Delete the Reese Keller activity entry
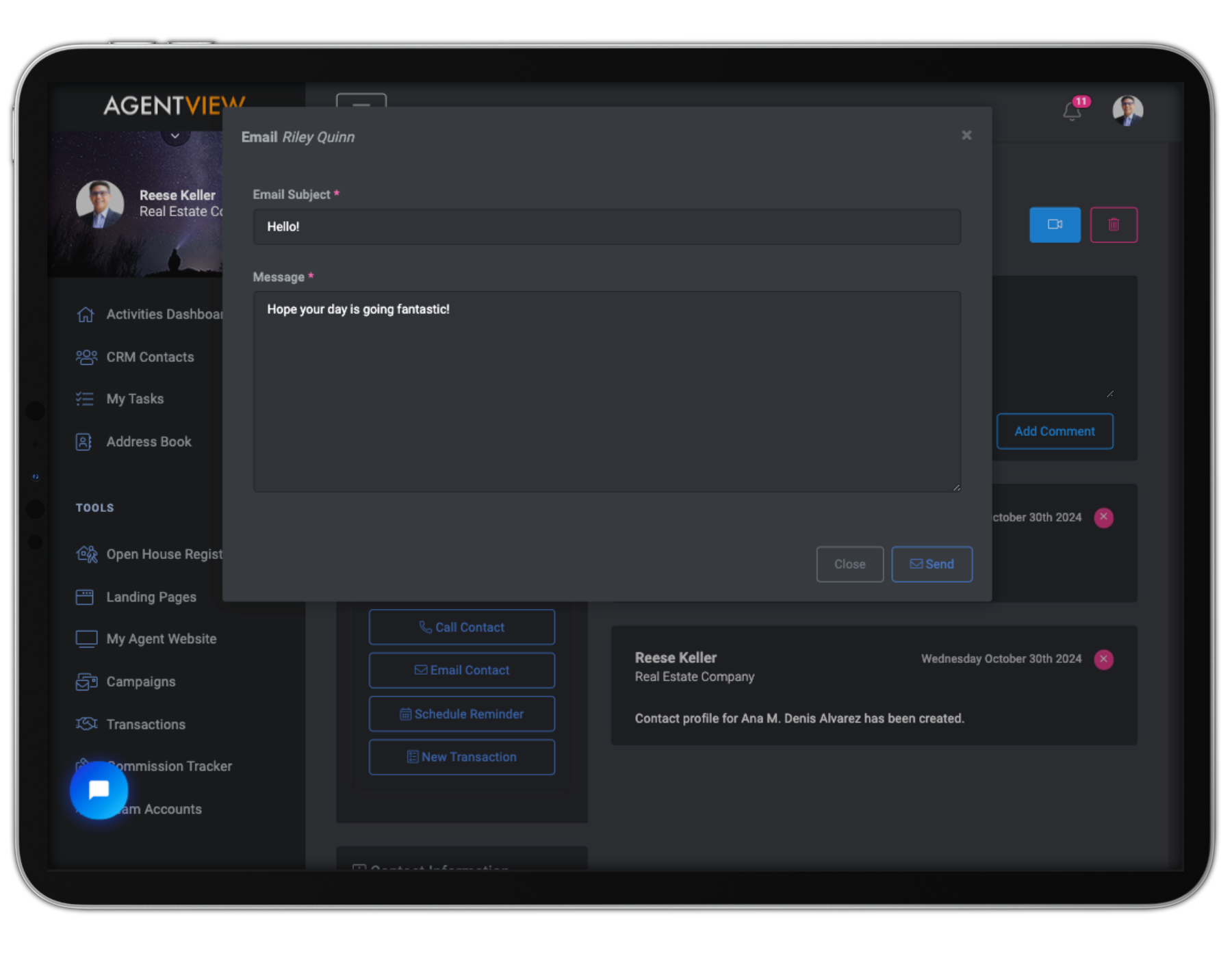 [1103, 659]
